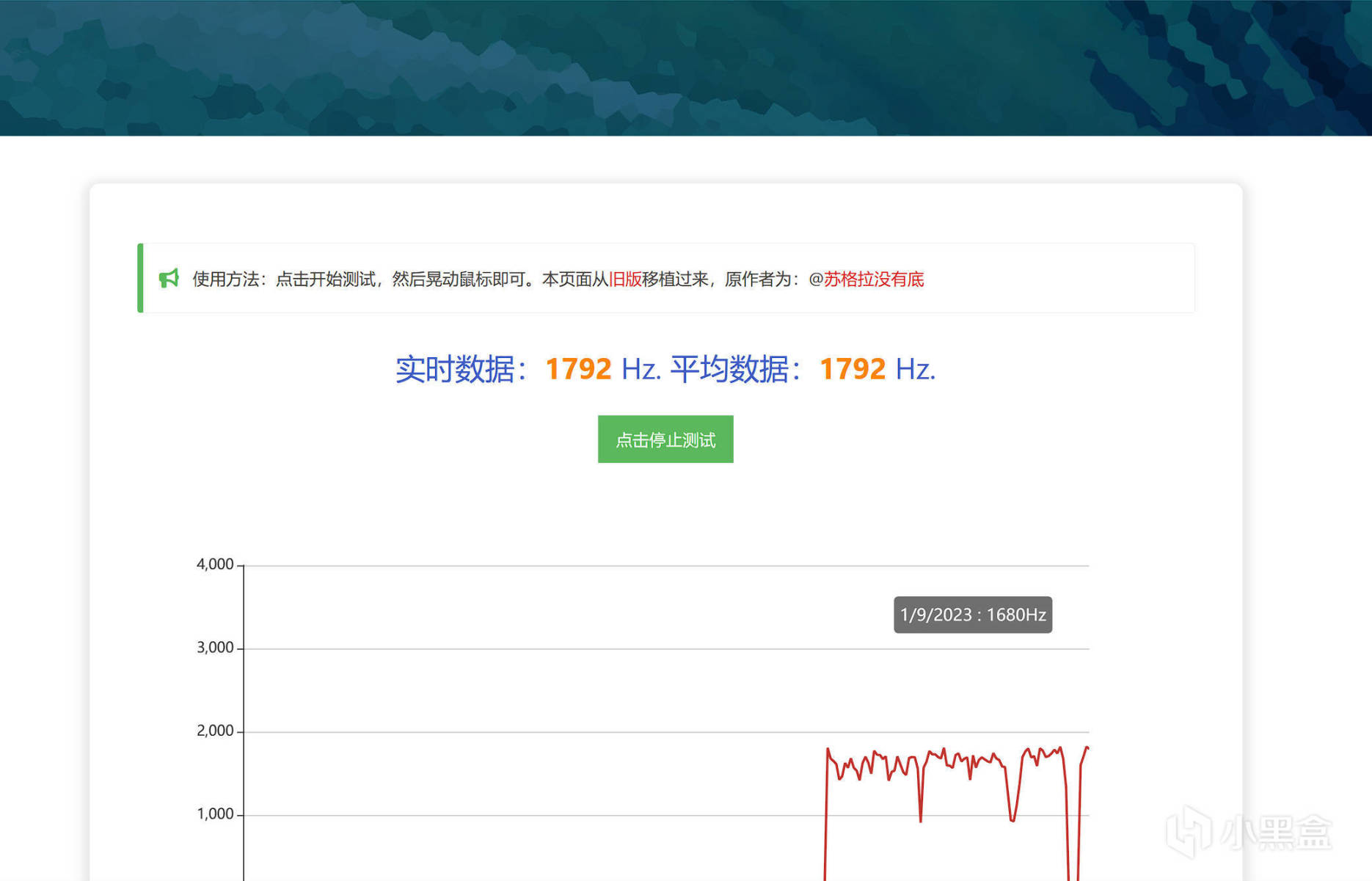Click the 点击停止测试 stop test button
1372x881 pixels.
coord(665,439)
